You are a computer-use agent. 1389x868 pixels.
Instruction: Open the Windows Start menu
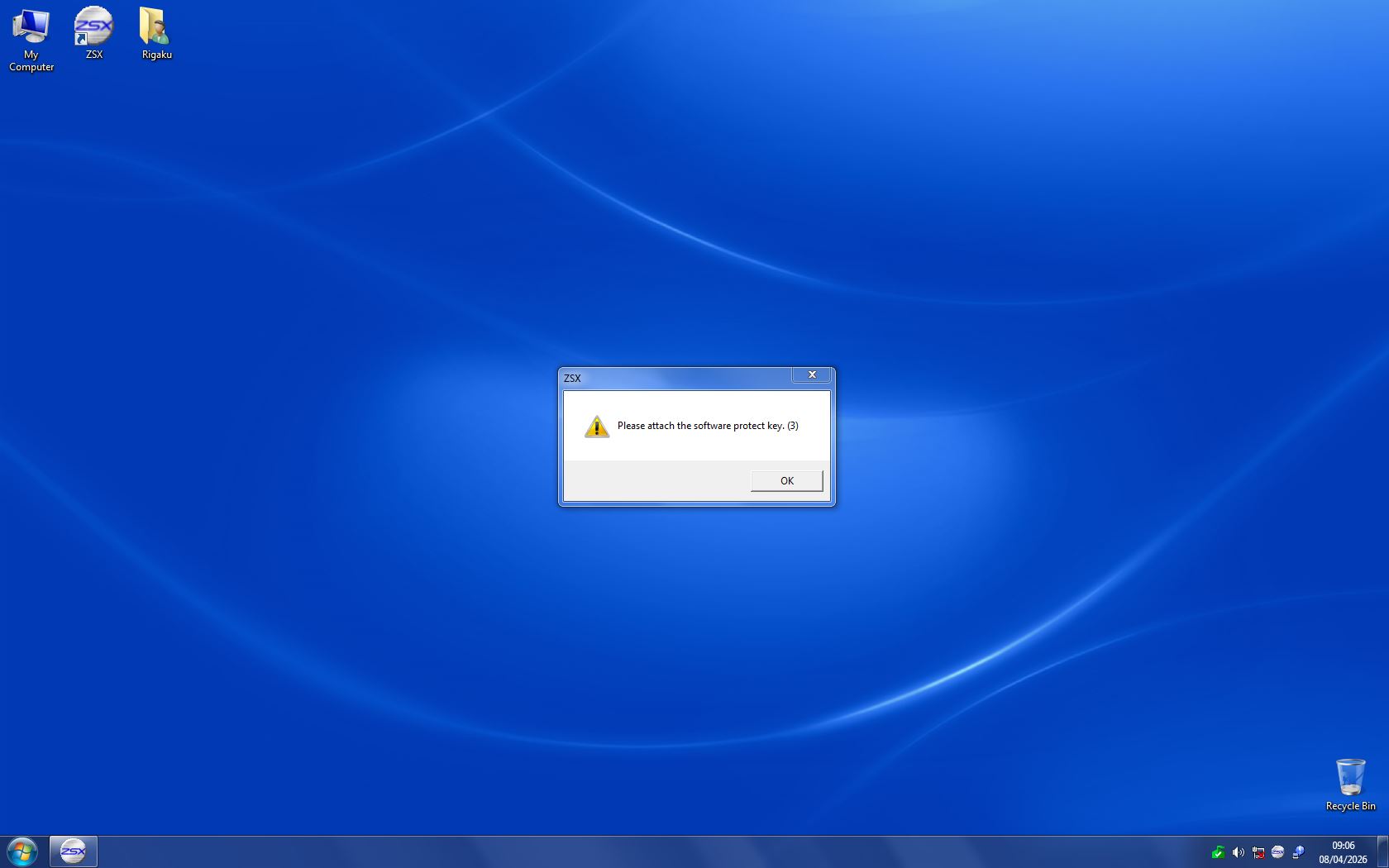coord(22,851)
